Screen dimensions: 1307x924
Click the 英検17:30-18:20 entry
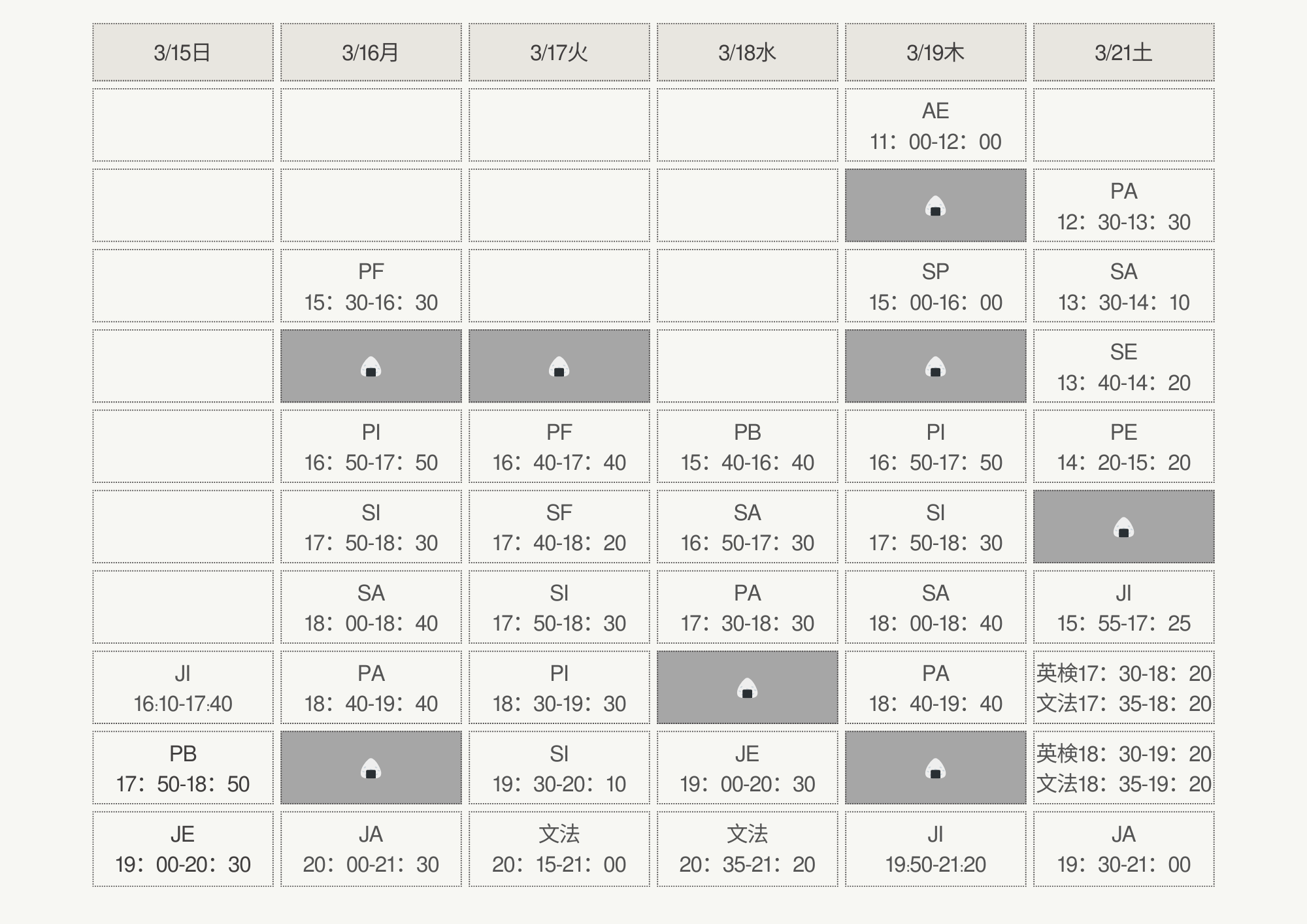(x=1123, y=673)
